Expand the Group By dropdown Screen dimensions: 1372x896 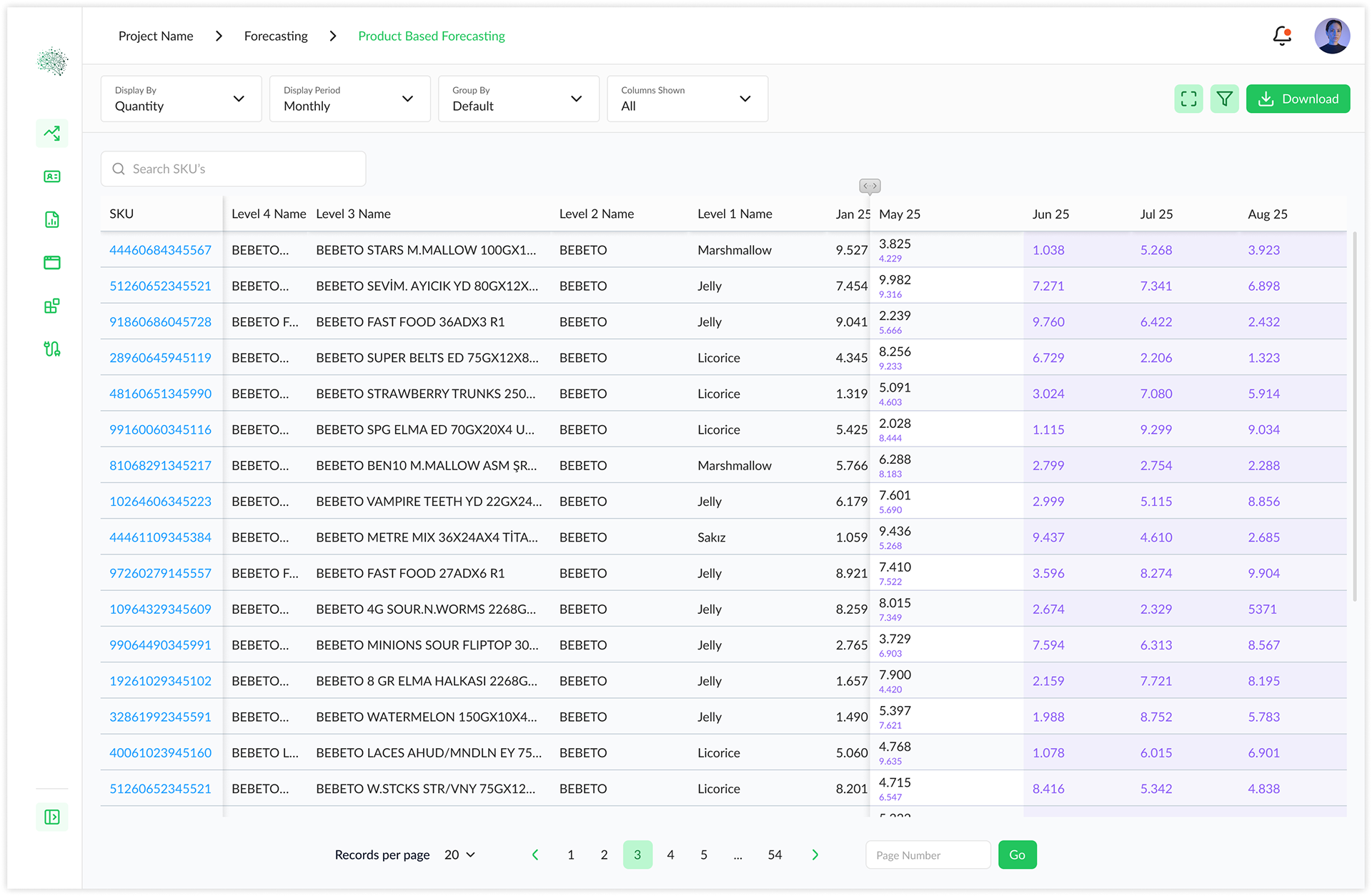[x=518, y=99]
